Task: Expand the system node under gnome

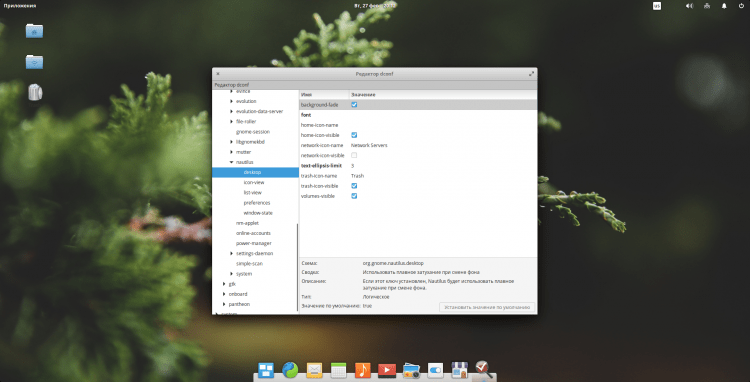Action: [232, 274]
